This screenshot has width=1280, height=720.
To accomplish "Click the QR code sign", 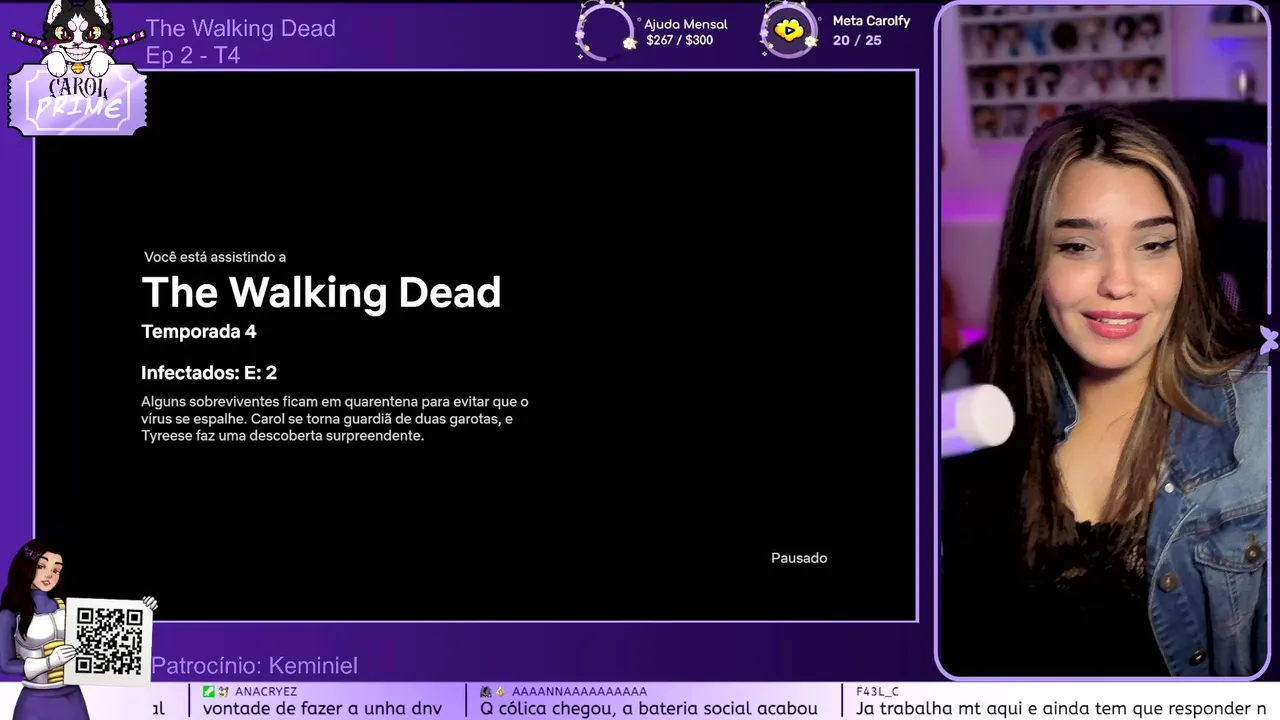I will tap(109, 640).
